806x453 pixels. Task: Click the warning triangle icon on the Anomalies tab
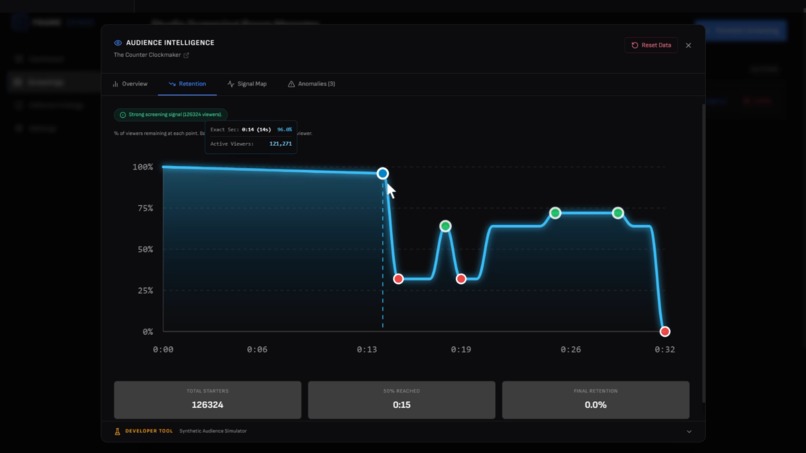291,84
